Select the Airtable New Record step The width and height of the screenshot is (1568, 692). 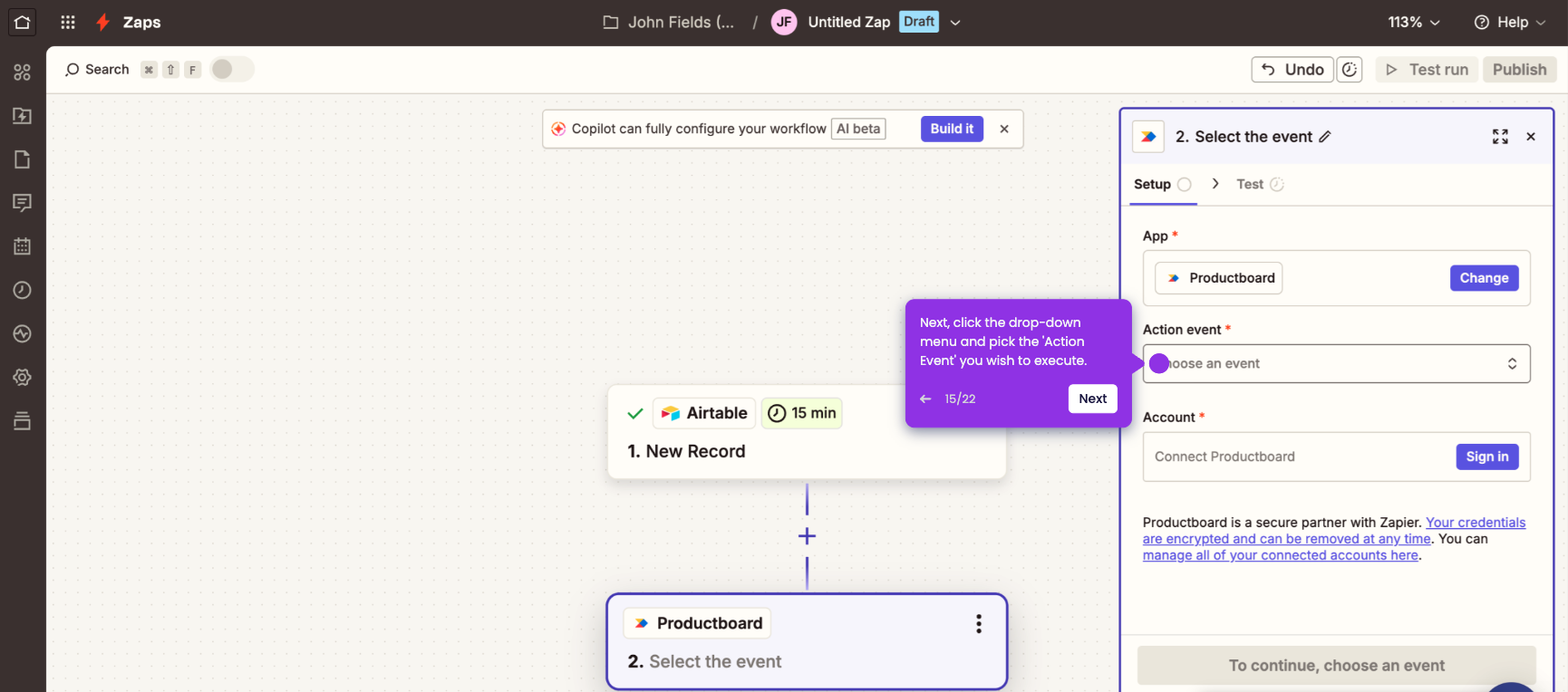807,432
